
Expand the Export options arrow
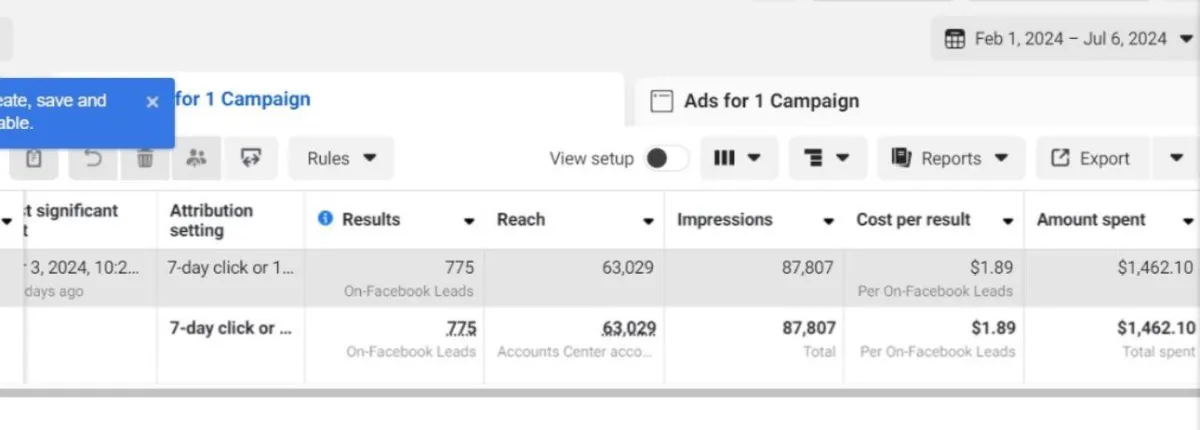[1176, 158]
